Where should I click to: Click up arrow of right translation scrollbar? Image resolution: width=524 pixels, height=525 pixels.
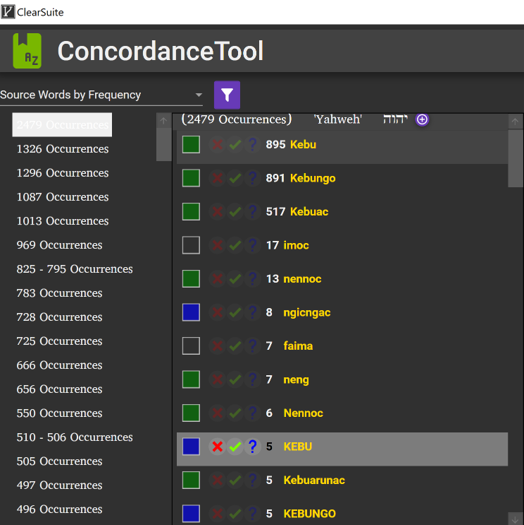[515, 122]
